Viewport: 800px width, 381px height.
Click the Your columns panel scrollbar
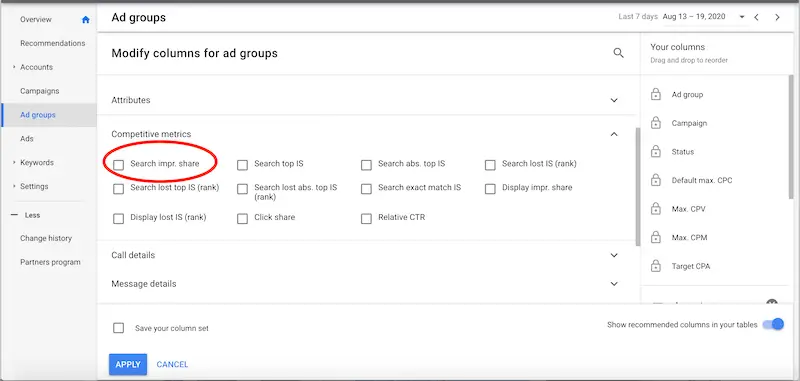(x=791, y=137)
